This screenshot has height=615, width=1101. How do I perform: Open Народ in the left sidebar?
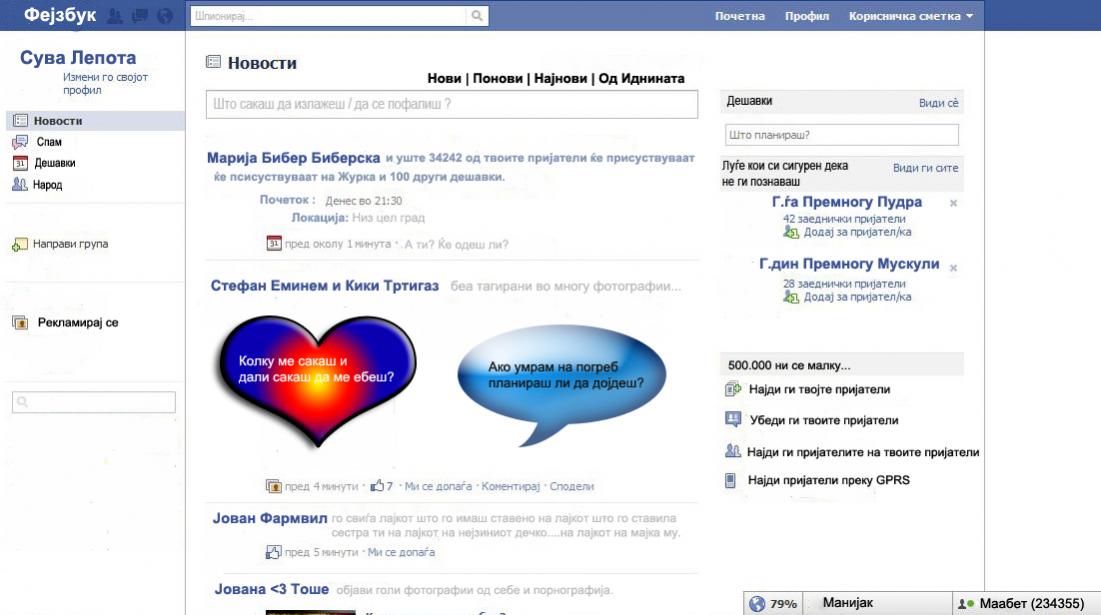[48, 185]
